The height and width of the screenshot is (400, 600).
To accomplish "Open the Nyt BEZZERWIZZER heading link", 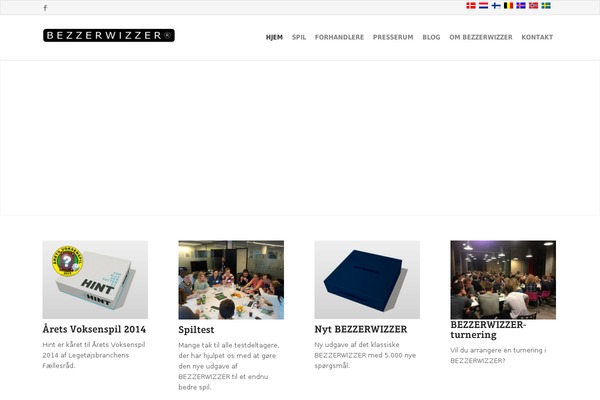I will tap(361, 329).
